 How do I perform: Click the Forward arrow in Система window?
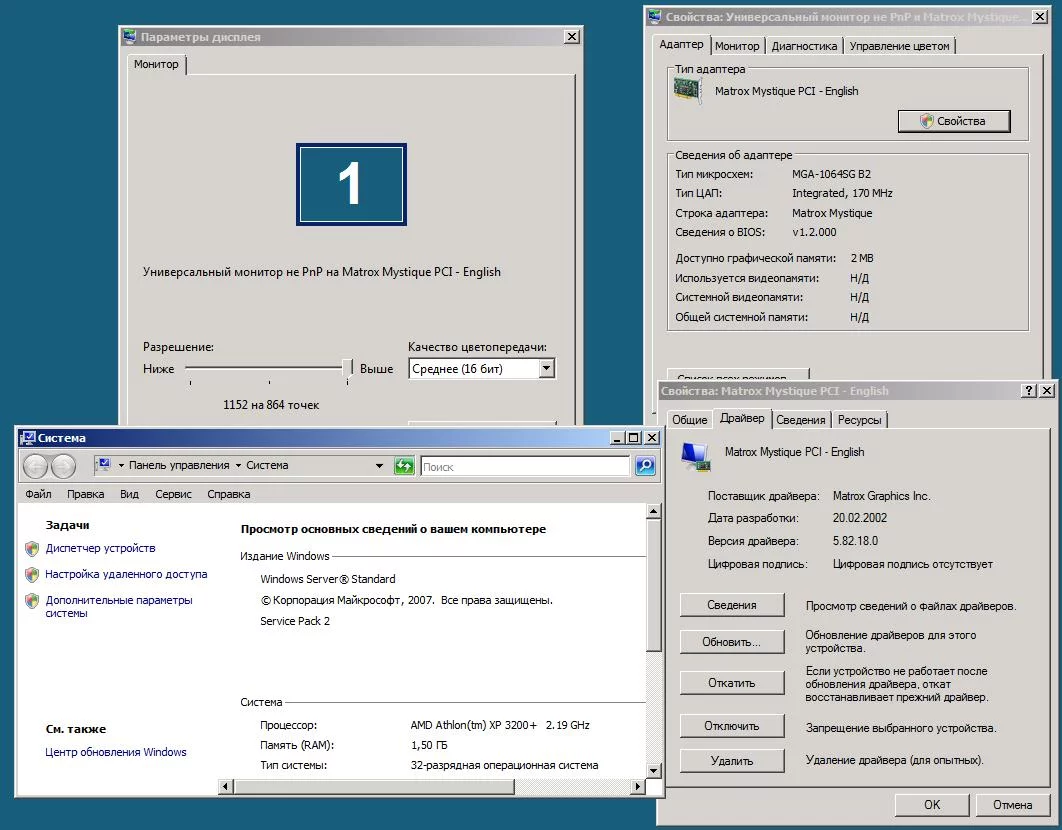click(x=63, y=466)
